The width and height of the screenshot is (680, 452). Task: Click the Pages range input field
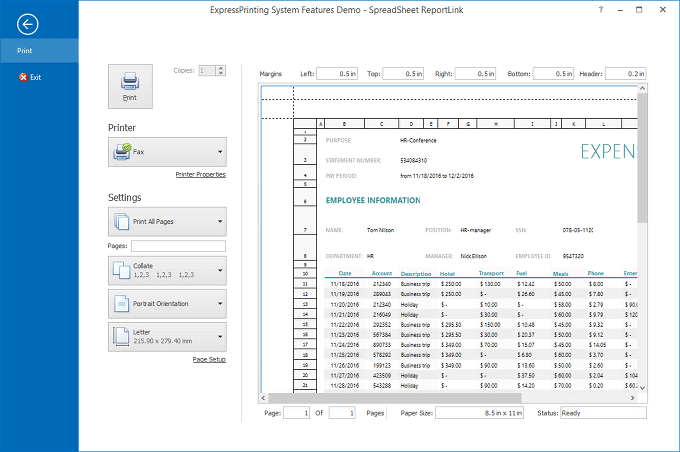click(x=178, y=246)
